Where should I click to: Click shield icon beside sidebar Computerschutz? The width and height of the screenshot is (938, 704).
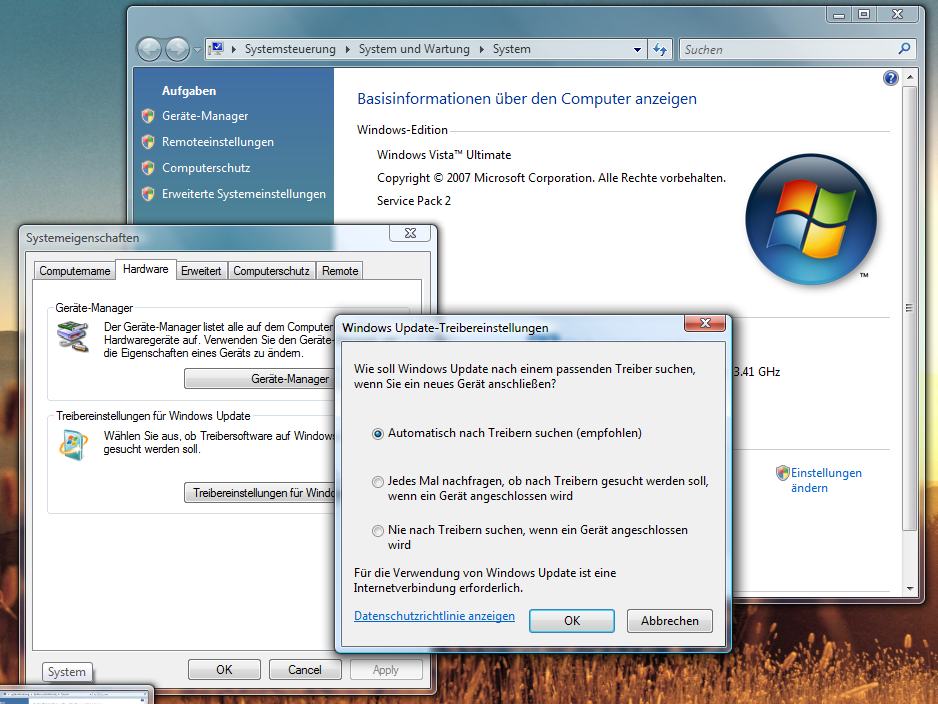coord(148,168)
